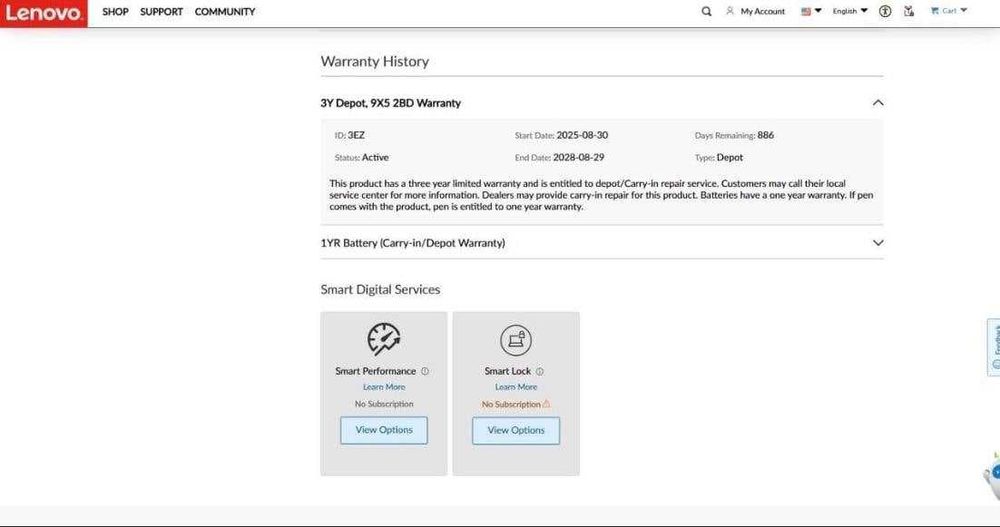The width and height of the screenshot is (1000, 527).
Task: Select No Subscription text under Smart Performance
Action: tap(384, 404)
